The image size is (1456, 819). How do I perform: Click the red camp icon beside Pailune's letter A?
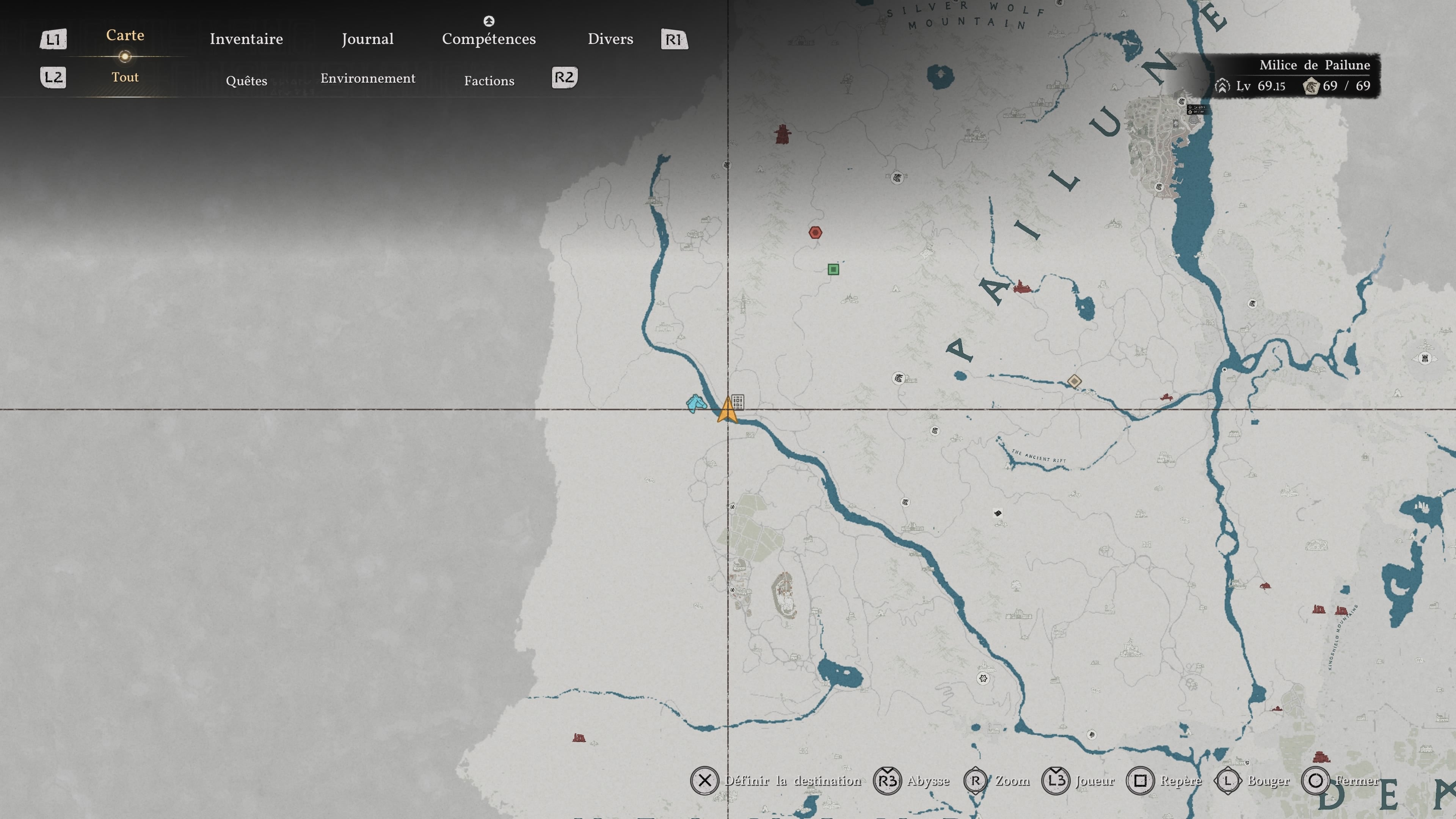tap(1022, 287)
